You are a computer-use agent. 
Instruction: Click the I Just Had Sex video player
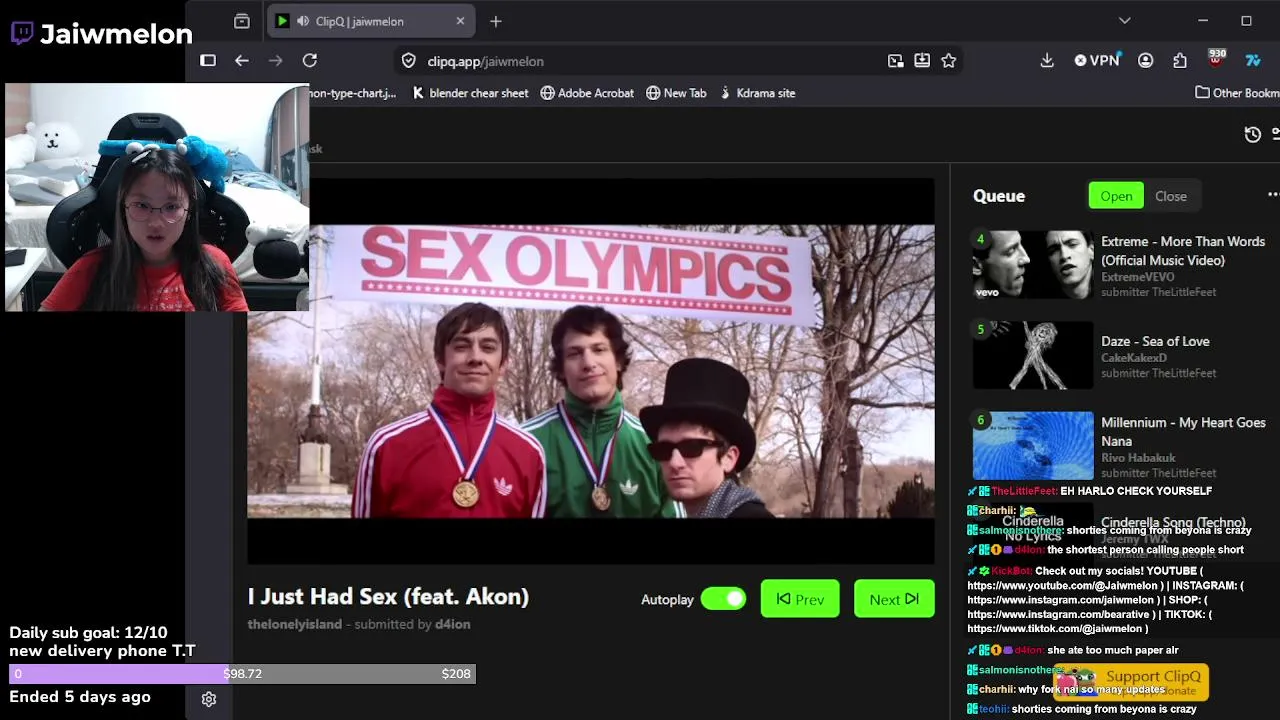(591, 371)
